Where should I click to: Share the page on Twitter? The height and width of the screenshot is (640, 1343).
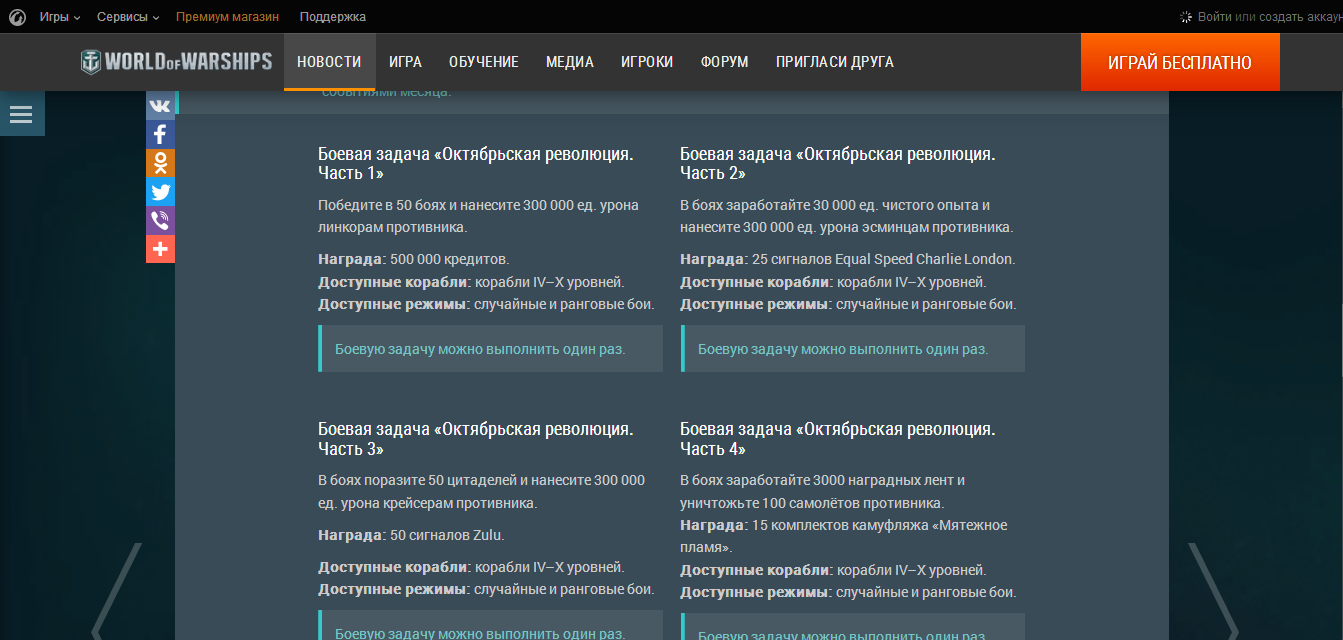pos(160,192)
